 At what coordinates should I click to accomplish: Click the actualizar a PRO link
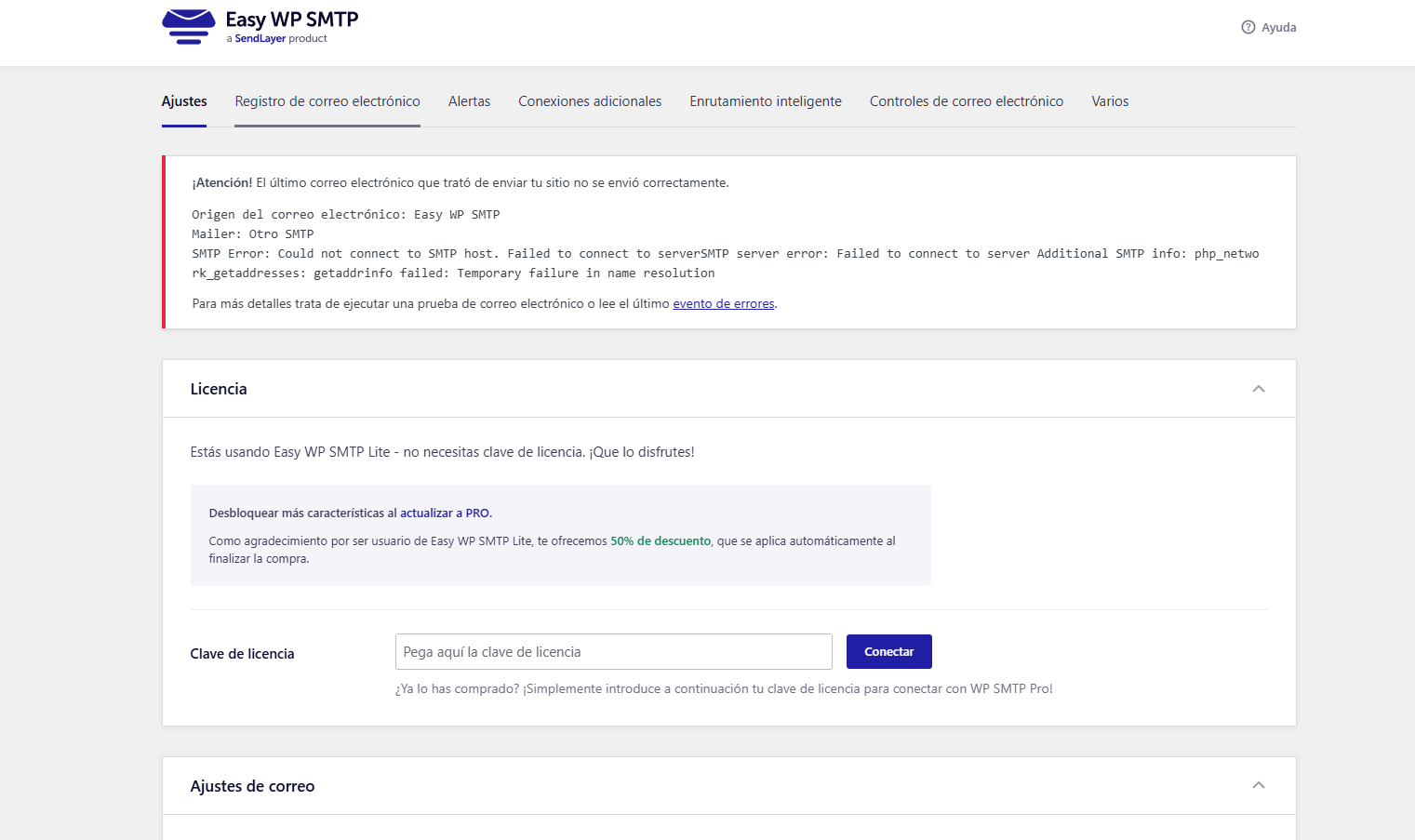[x=445, y=513]
